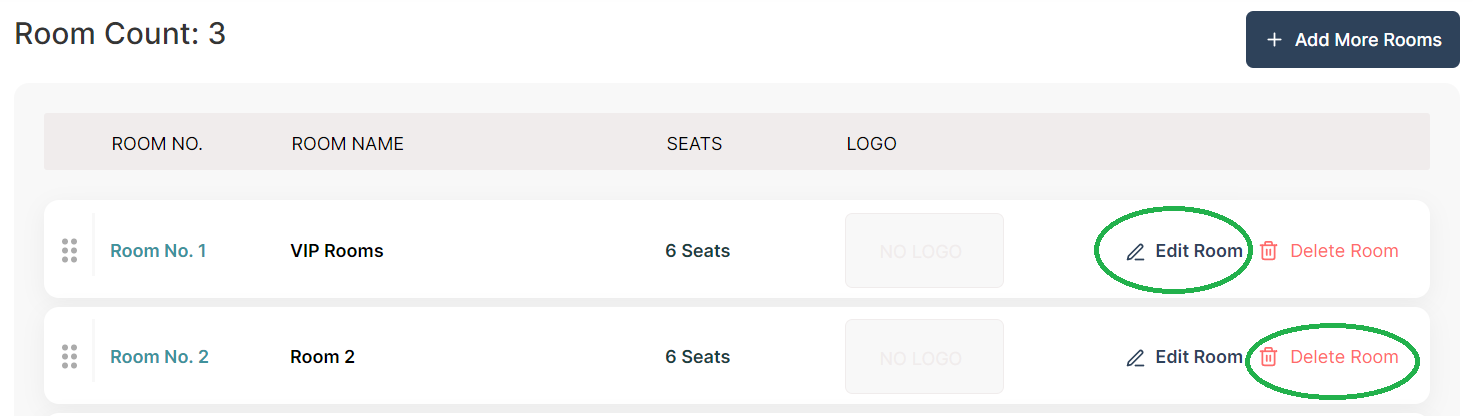Click the LOGO column header
Image resolution: width=1473 pixels, height=416 pixels.
[x=871, y=144]
